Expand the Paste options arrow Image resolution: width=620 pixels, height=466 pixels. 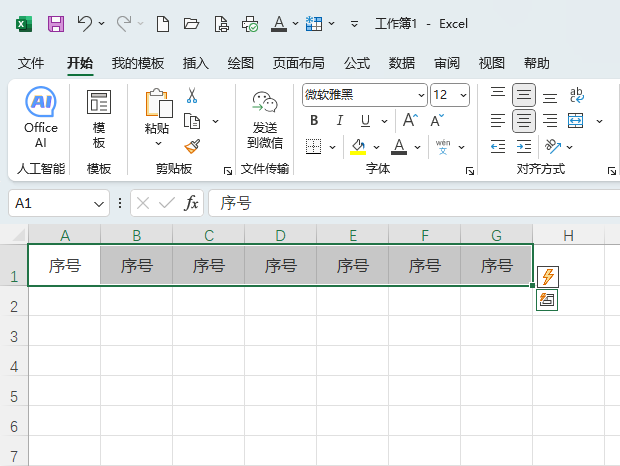(159, 143)
